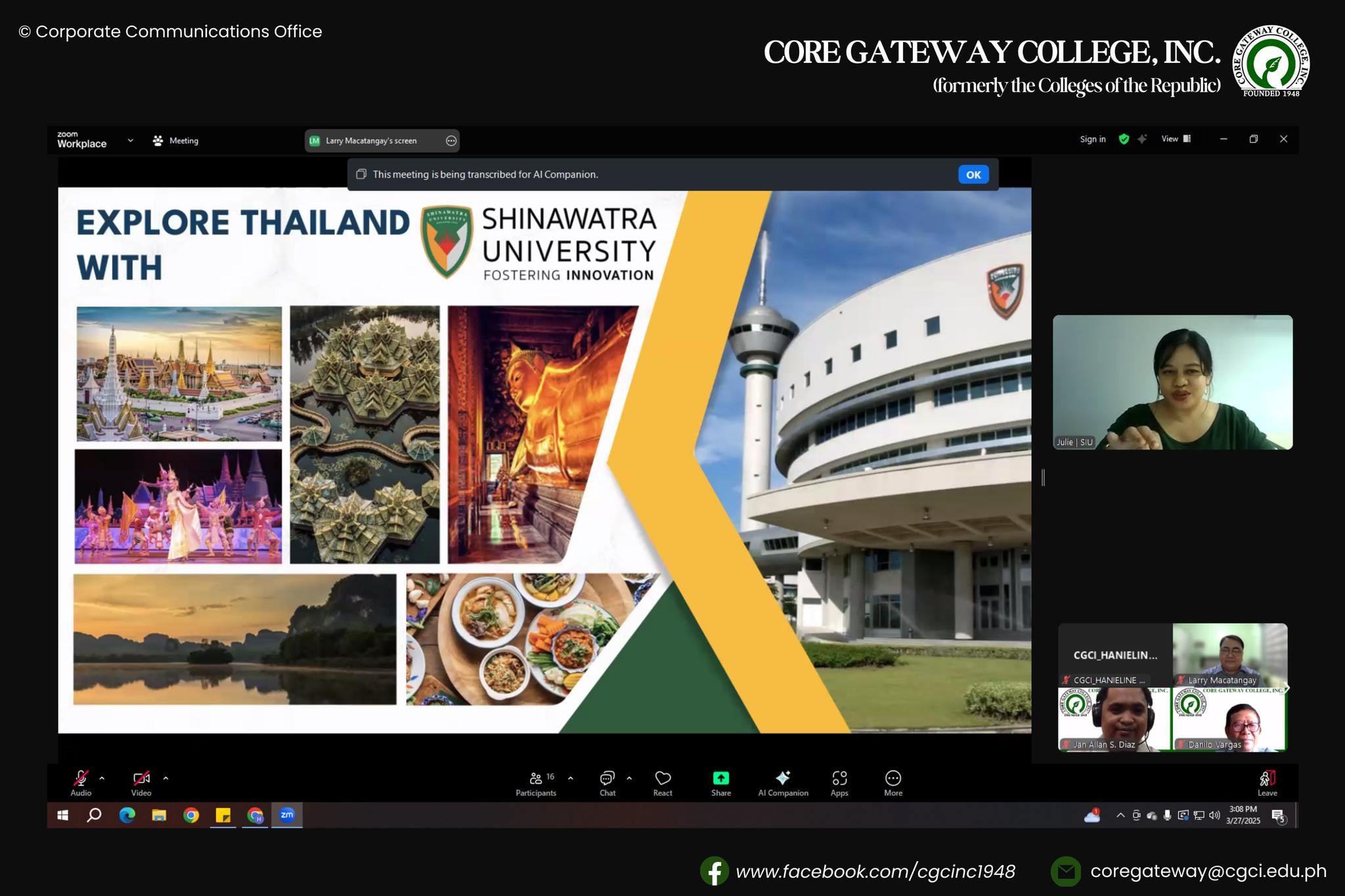1345x896 pixels.
Task: Switch to the Meeting tab
Action: (175, 140)
